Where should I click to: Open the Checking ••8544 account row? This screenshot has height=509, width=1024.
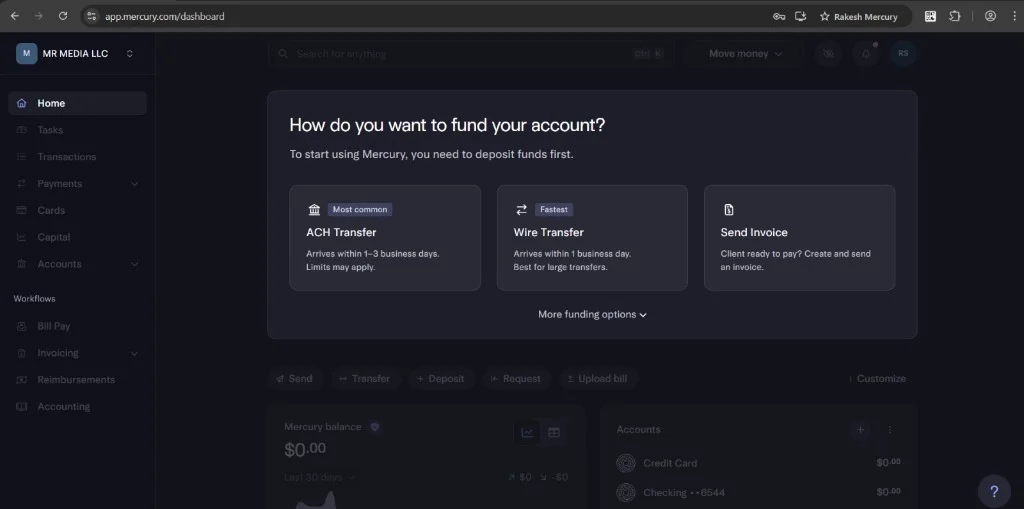coord(759,492)
